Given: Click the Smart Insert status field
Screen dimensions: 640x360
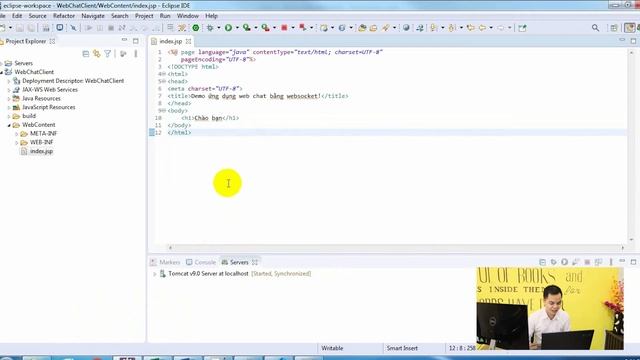Looking at the screenshot, I should tap(402, 348).
